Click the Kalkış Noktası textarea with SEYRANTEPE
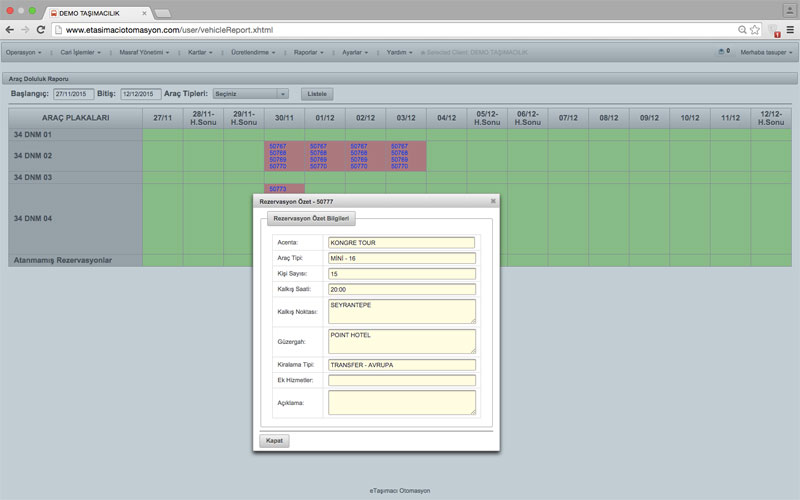Screen dimensions: 800x500 coord(402,311)
